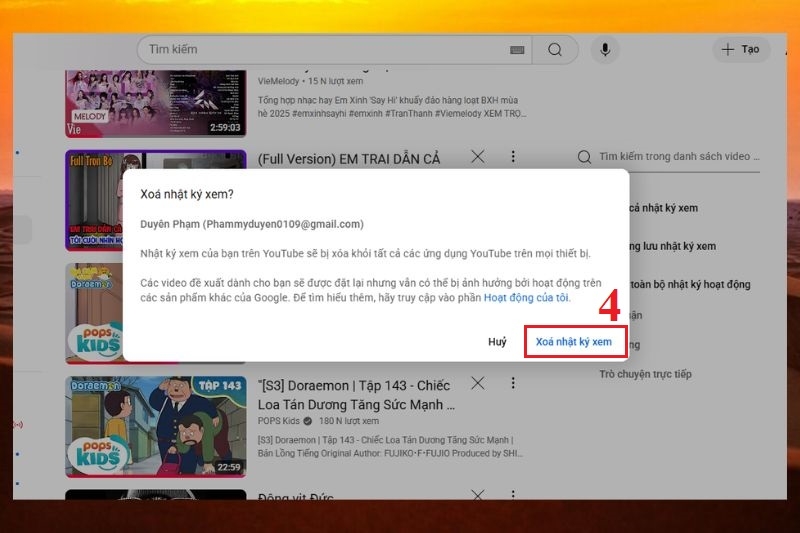Click the Tìm kiếm trong danh sách video field
The height and width of the screenshot is (533, 800).
pyautogui.click(x=679, y=157)
